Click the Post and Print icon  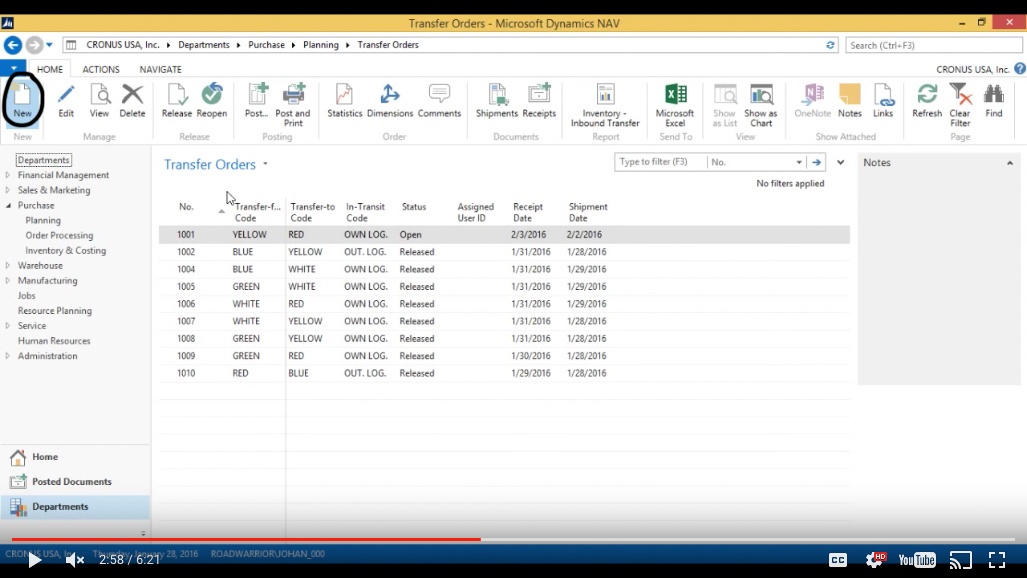click(293, 94)
